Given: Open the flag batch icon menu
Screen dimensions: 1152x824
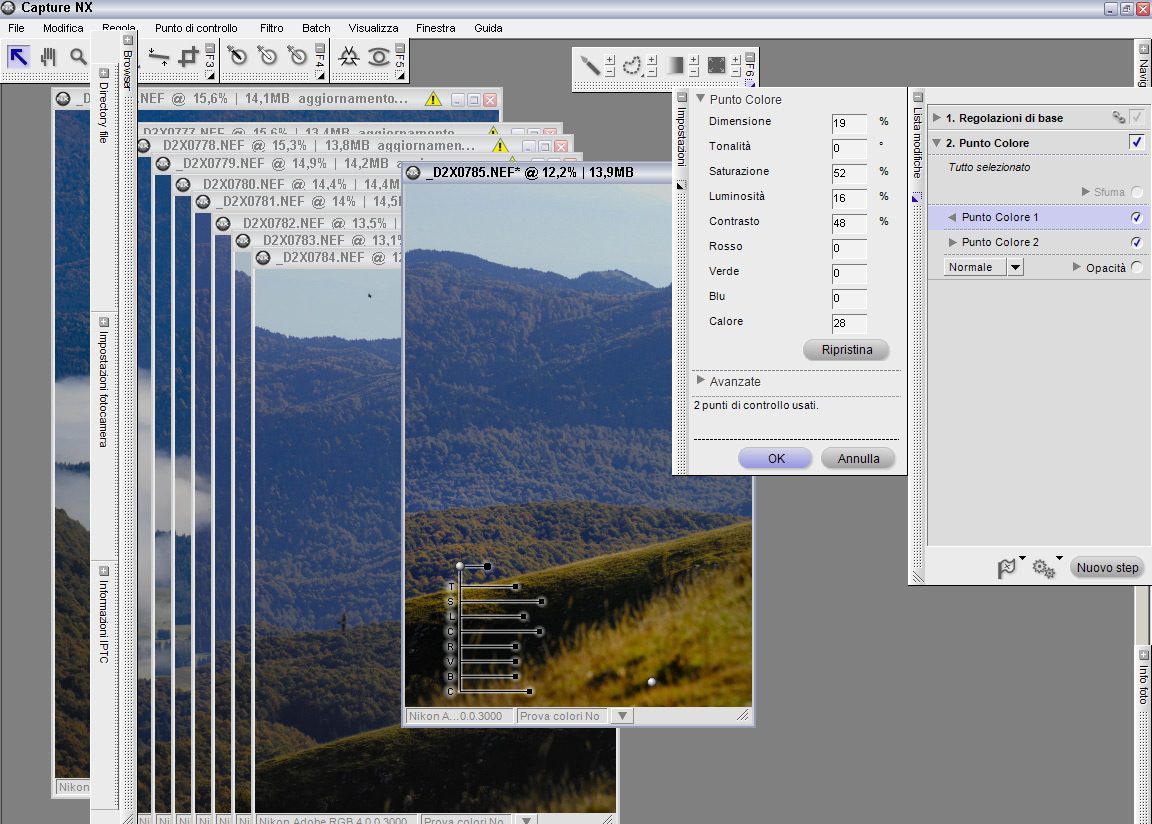Looking at the screenshot, I should pos(1007,568).
